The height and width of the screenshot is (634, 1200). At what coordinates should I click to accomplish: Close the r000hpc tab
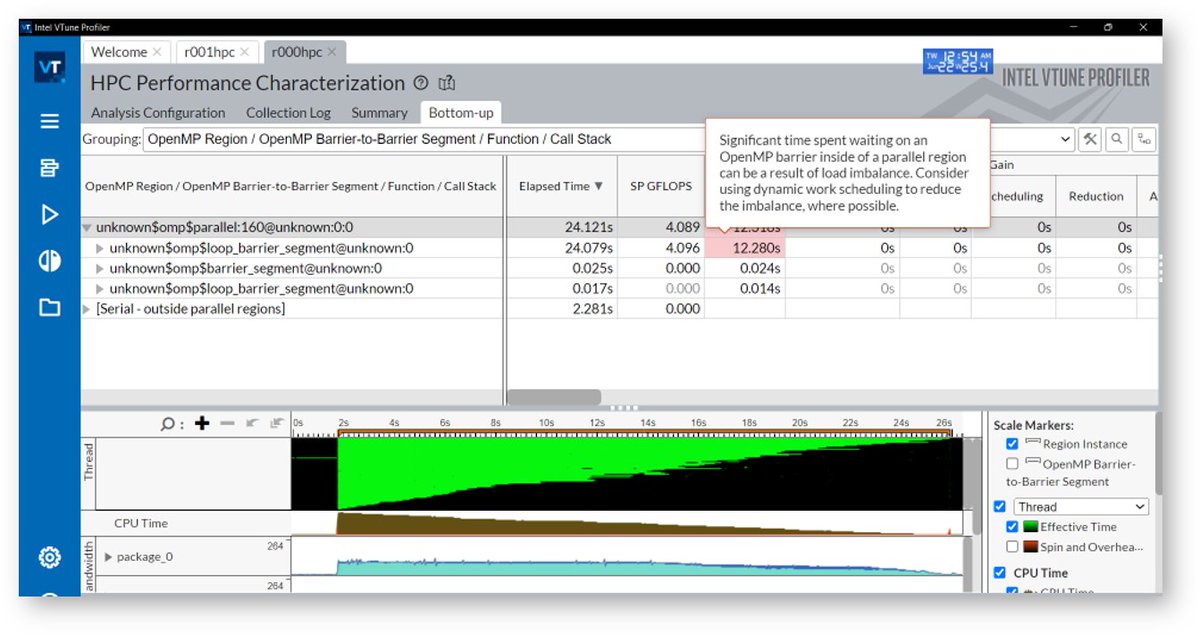(x=332, y=52)
